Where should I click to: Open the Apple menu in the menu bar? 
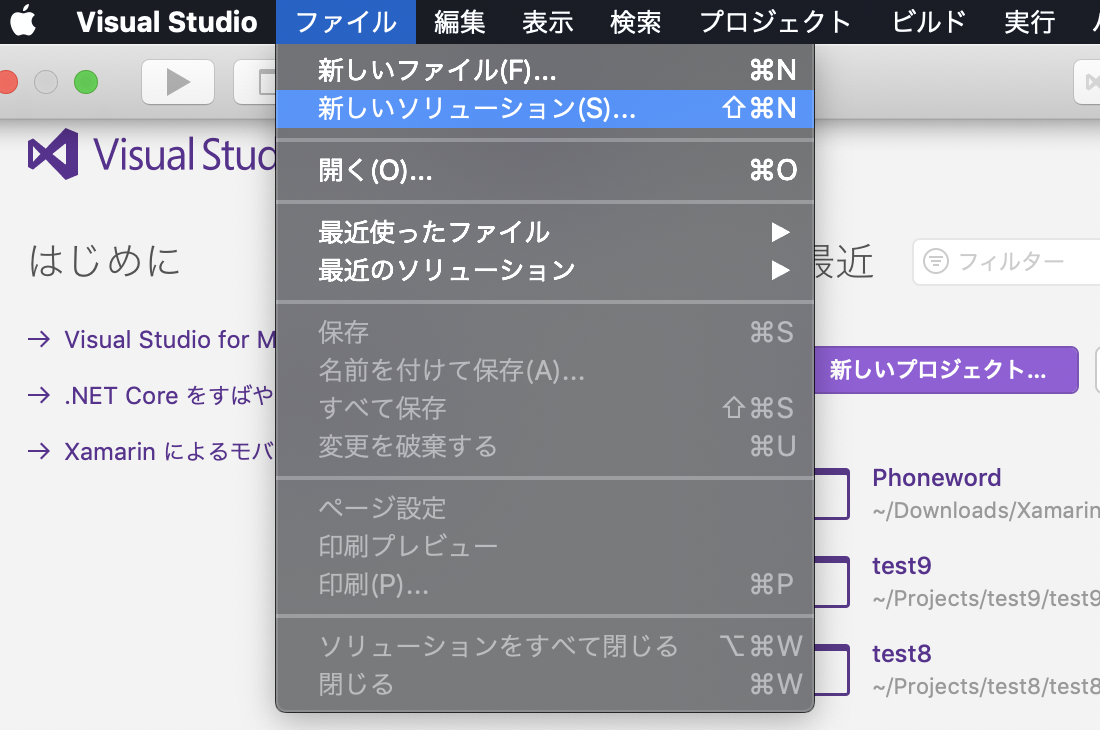[24, 20]
